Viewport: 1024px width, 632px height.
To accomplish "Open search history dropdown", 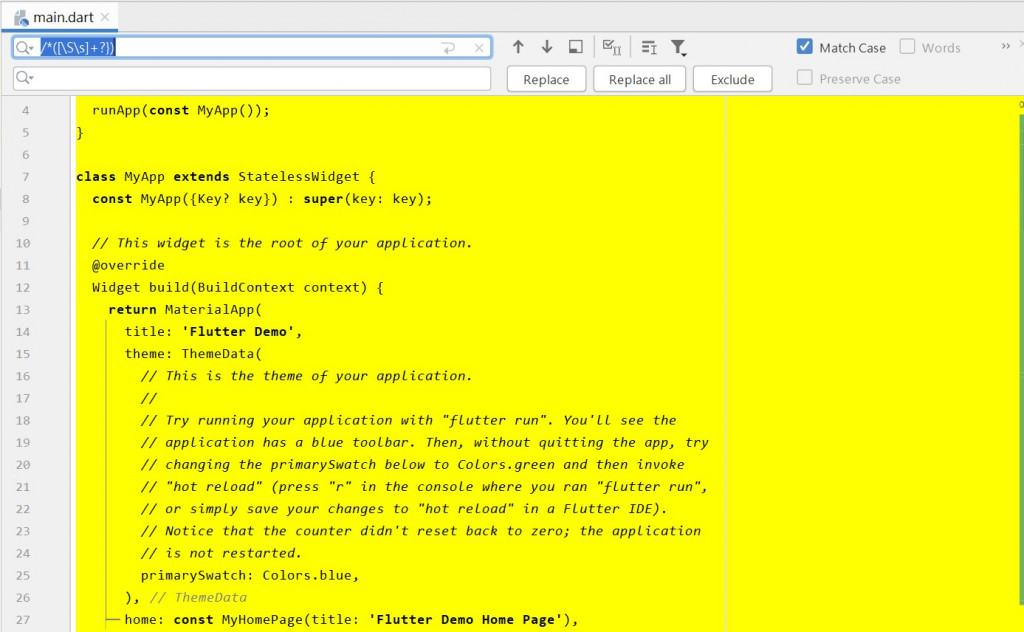I will pyautogui.click(x=24, y=48).
